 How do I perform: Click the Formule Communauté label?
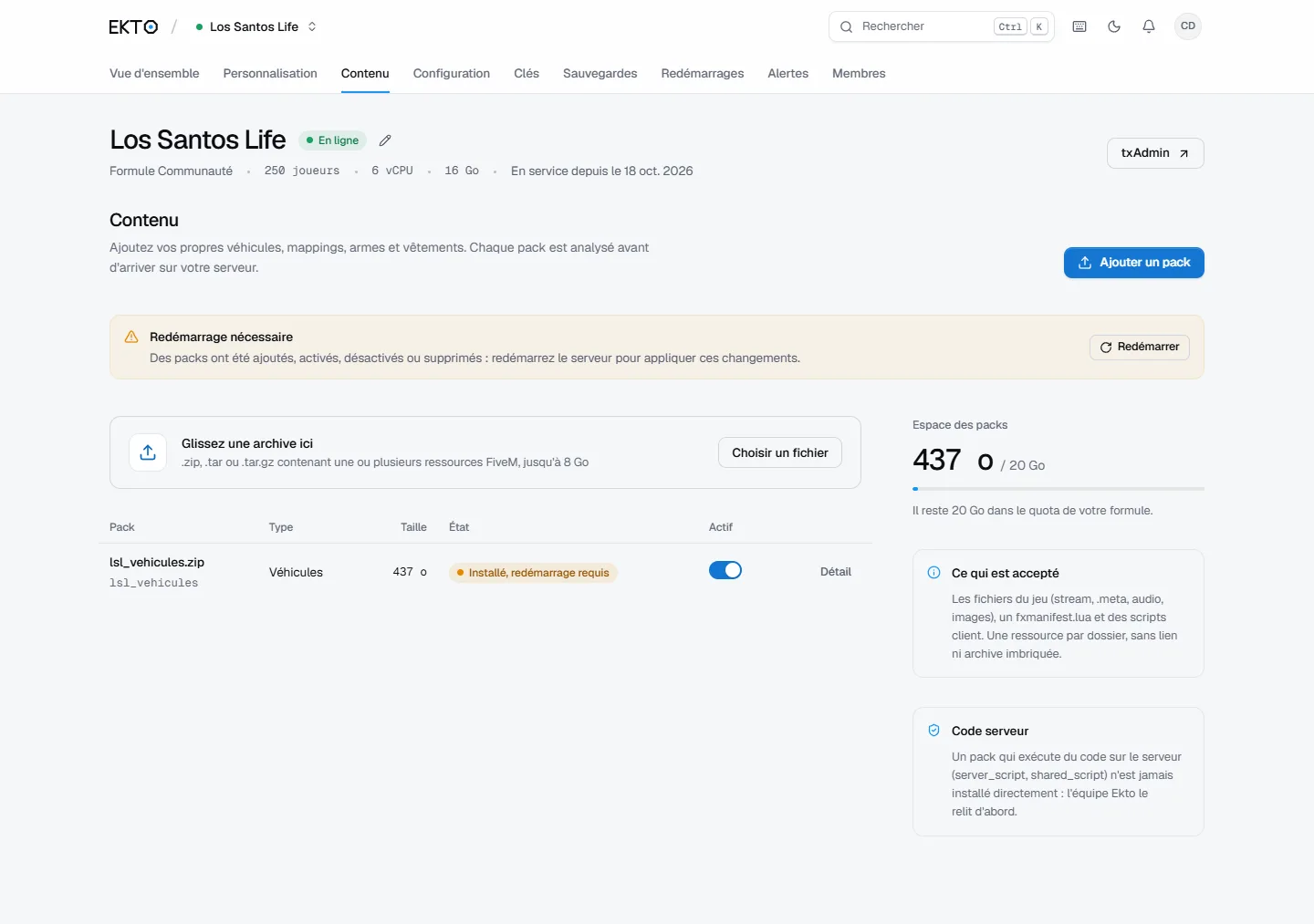pos(172,171)
